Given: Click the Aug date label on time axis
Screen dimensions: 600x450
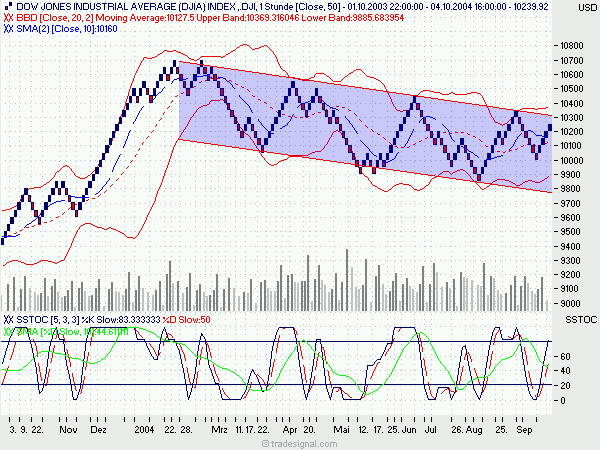Looking at the screenshot, I should [x=474, y=430].
